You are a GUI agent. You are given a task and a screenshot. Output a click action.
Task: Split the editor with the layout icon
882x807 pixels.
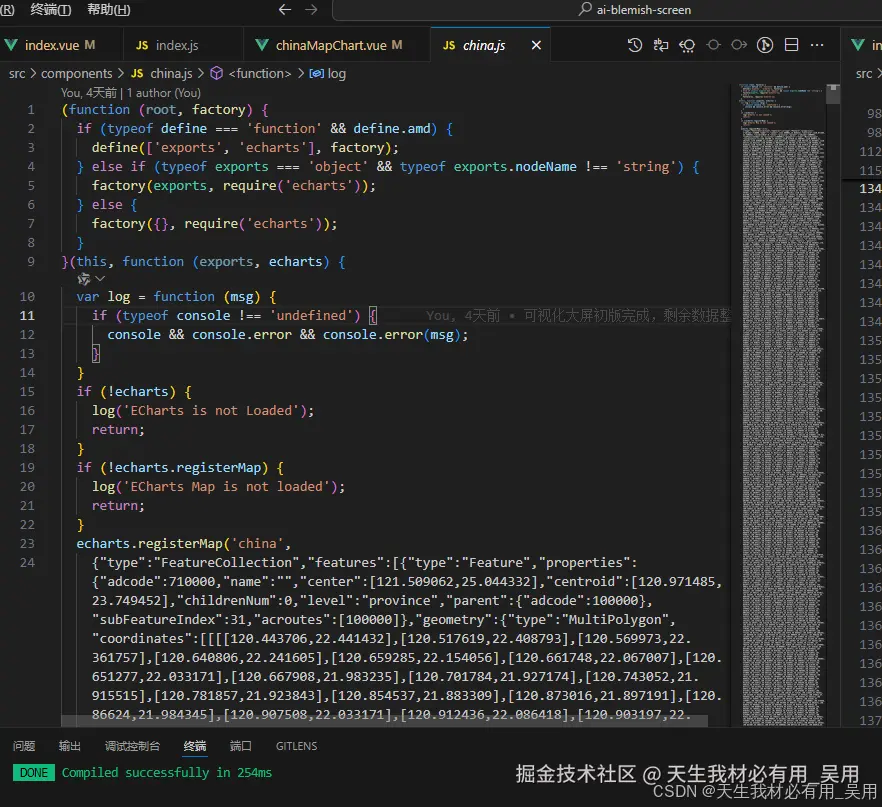[791, 45]
